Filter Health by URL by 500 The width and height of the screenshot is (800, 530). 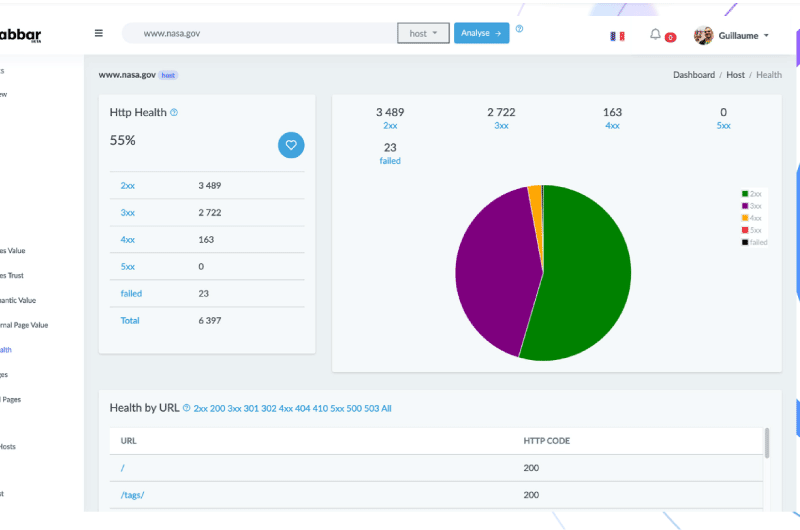(354, 409)
